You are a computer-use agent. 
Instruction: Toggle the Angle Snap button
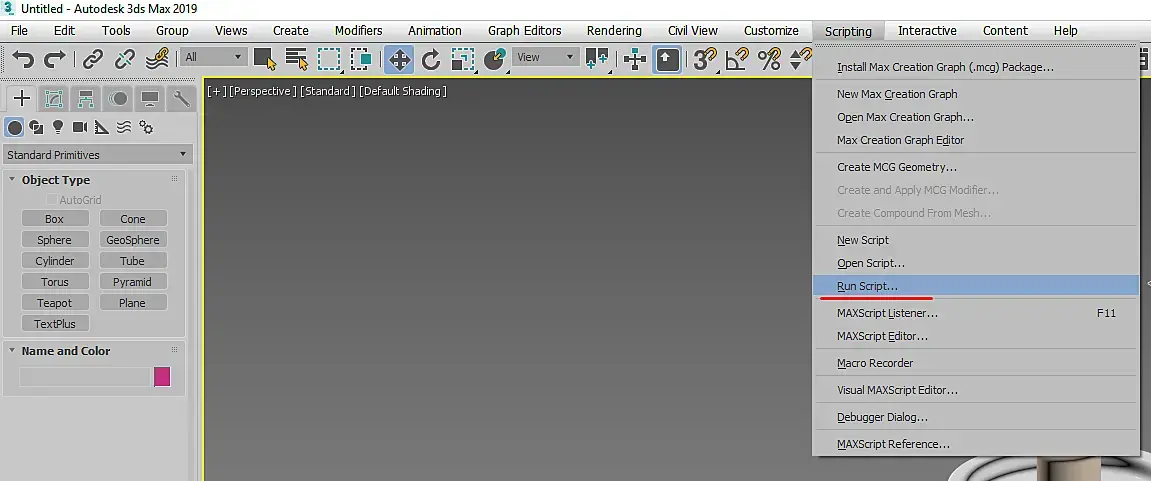[x=737, y=59]
